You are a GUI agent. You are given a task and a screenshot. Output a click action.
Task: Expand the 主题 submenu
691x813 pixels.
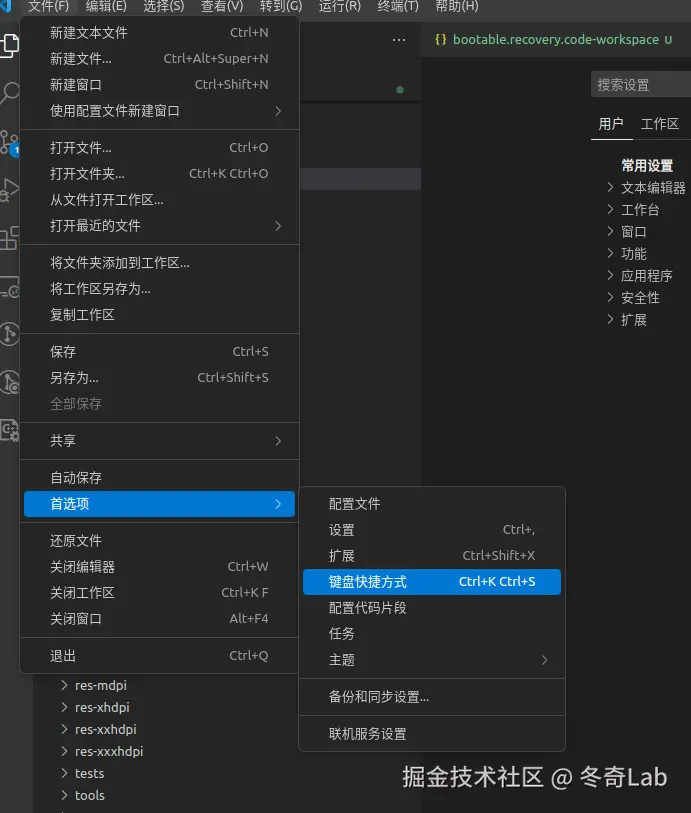pyautogui.click(x=432, y=660)
